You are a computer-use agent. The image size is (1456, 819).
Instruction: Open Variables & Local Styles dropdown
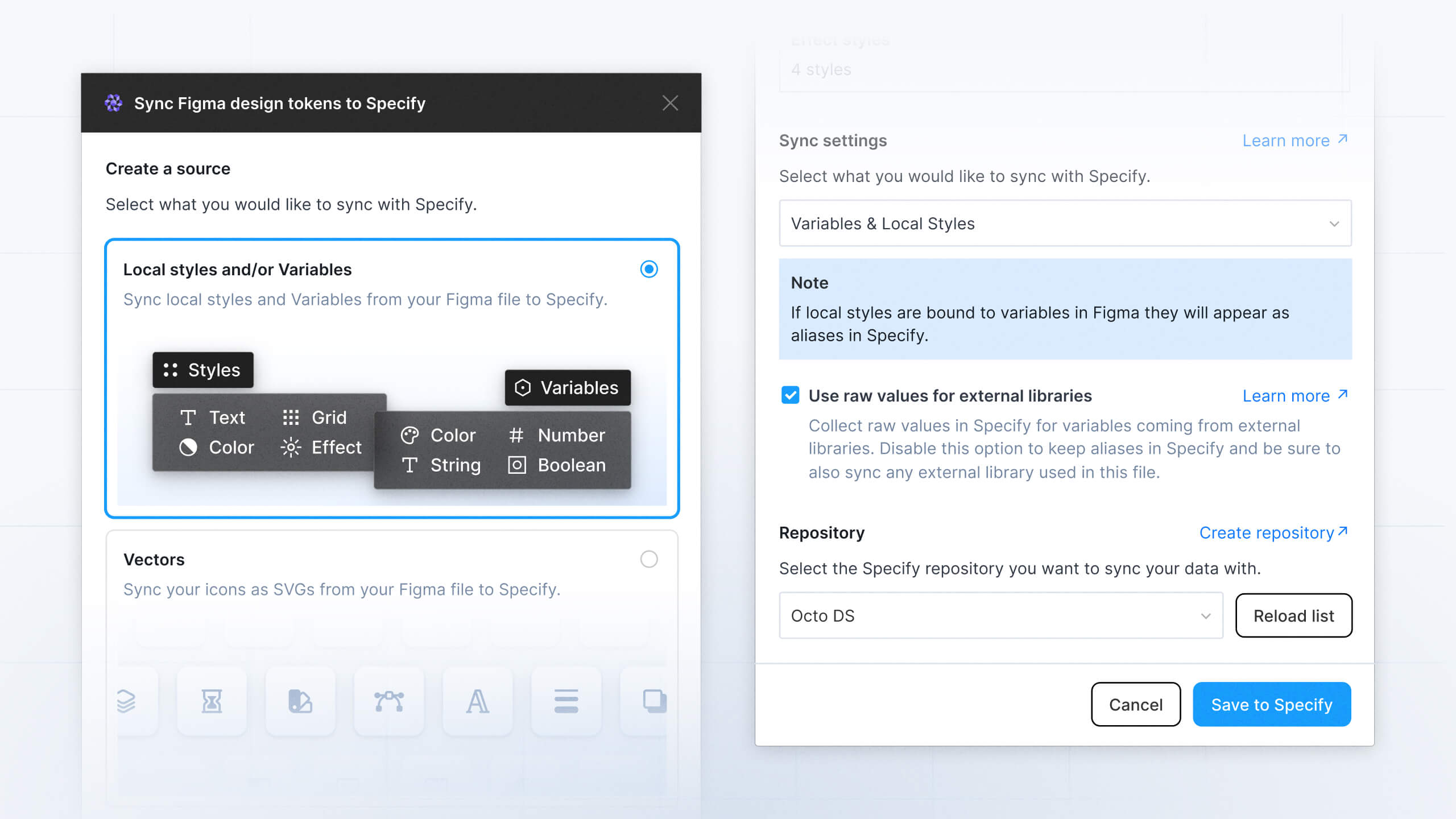tap(1065, 224)
